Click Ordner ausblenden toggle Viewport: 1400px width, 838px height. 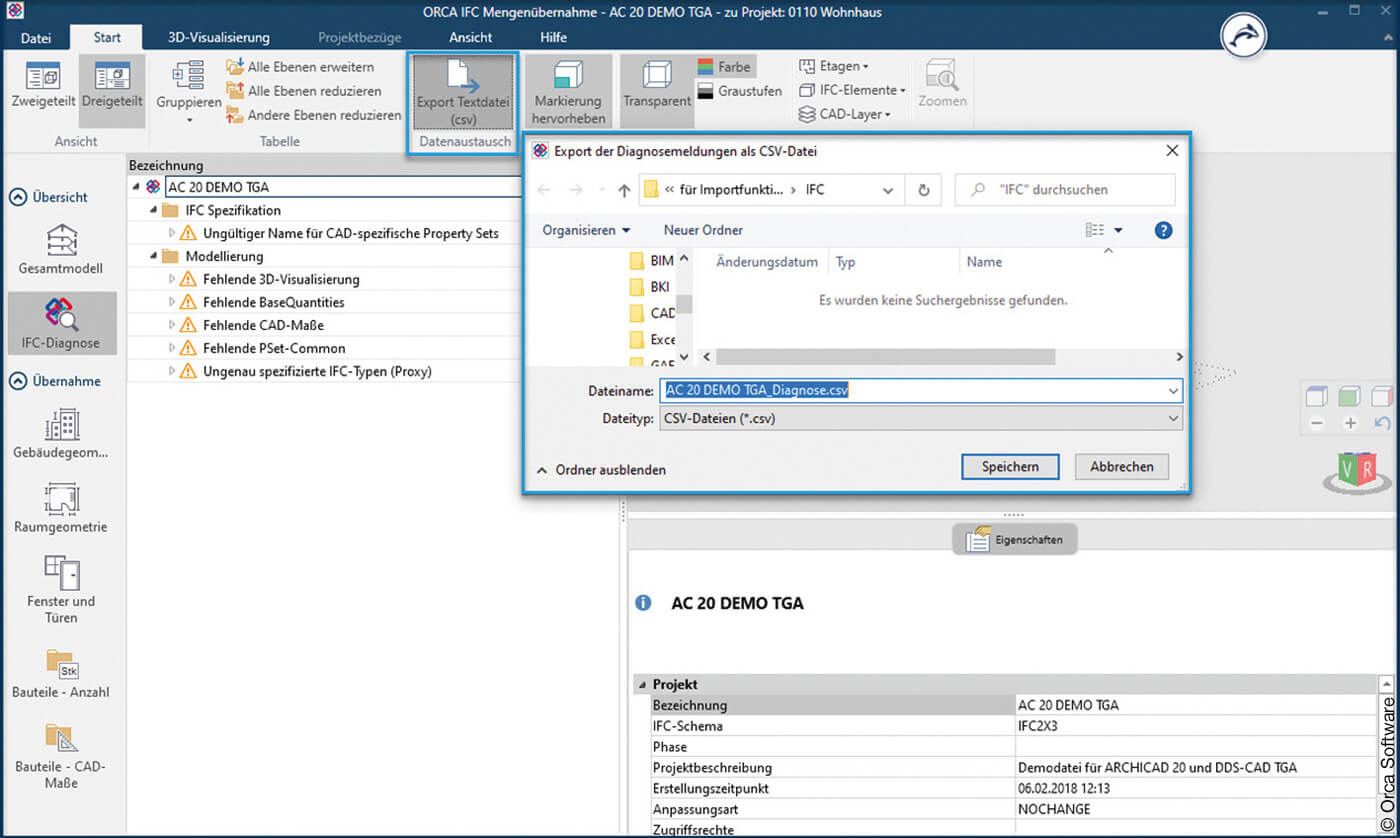[601, 470]
